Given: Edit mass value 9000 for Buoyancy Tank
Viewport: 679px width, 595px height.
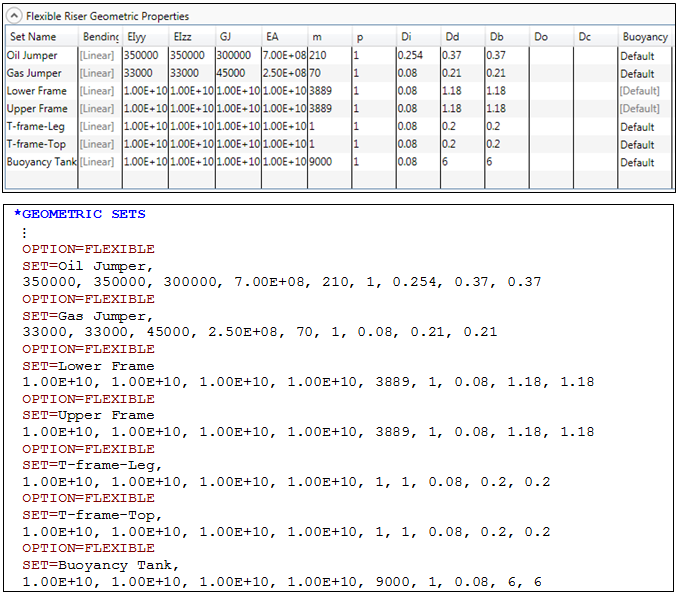Looking at the screenshot, I should point(330,162).
